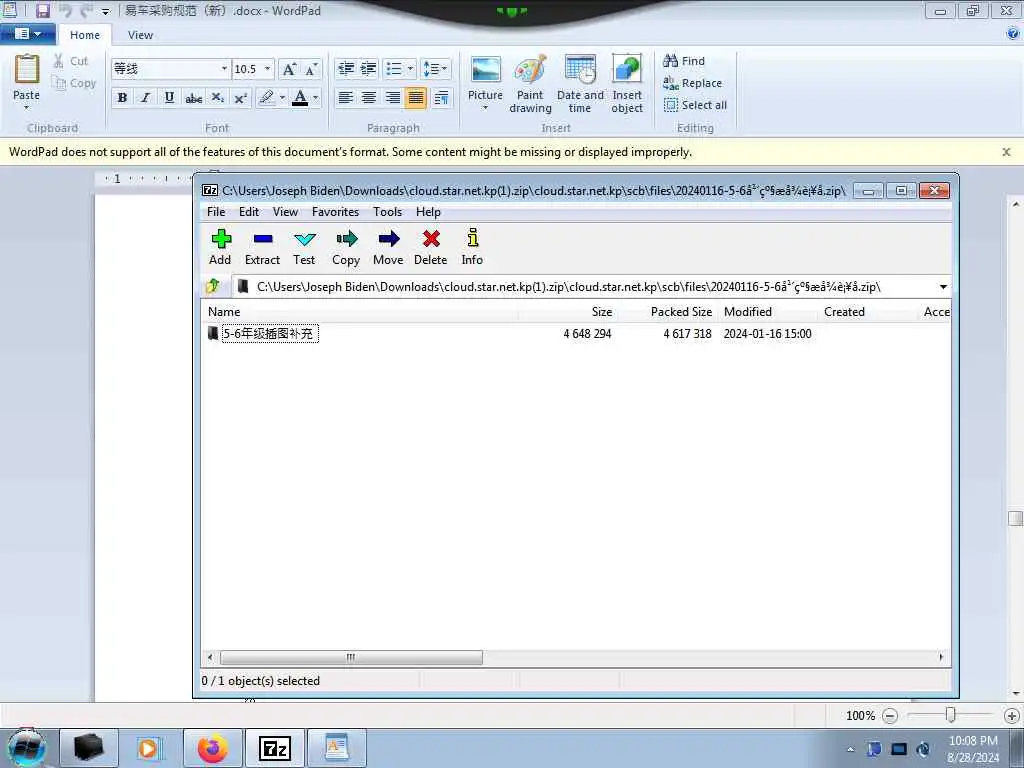Toggle italic formatting in WordPad
1024x768 pixels.
tap(146, 98)
